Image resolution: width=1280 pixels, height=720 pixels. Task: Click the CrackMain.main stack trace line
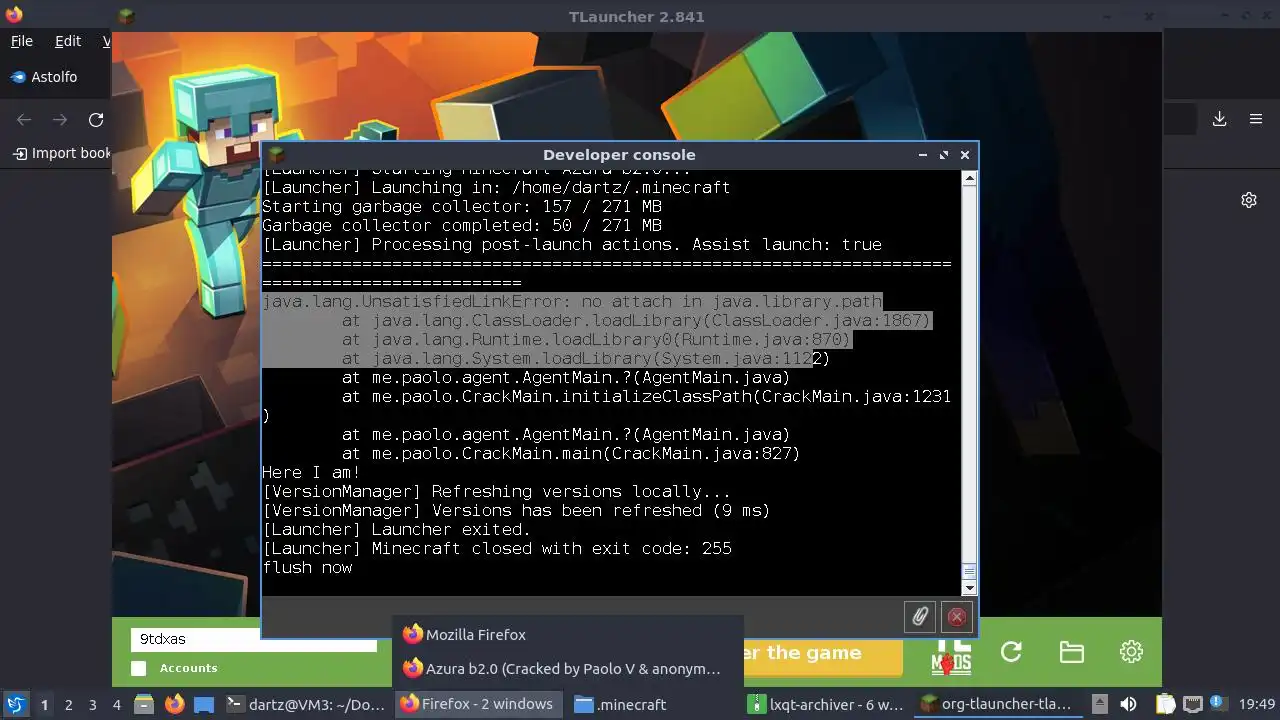(x=571, y=453)
